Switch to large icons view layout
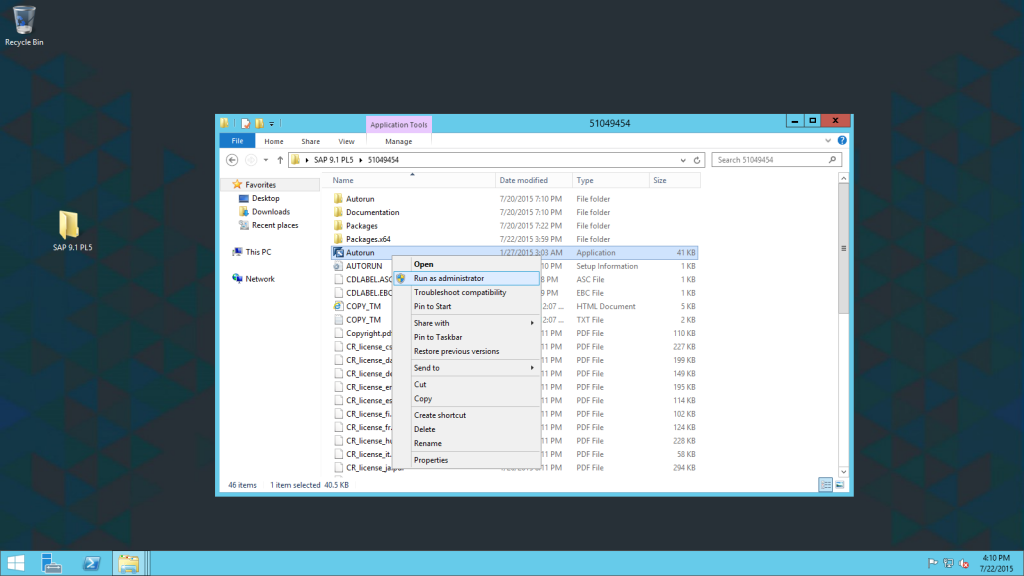Image resolution: width=1024 pixels, height=576 pixels. coord(839,485)
